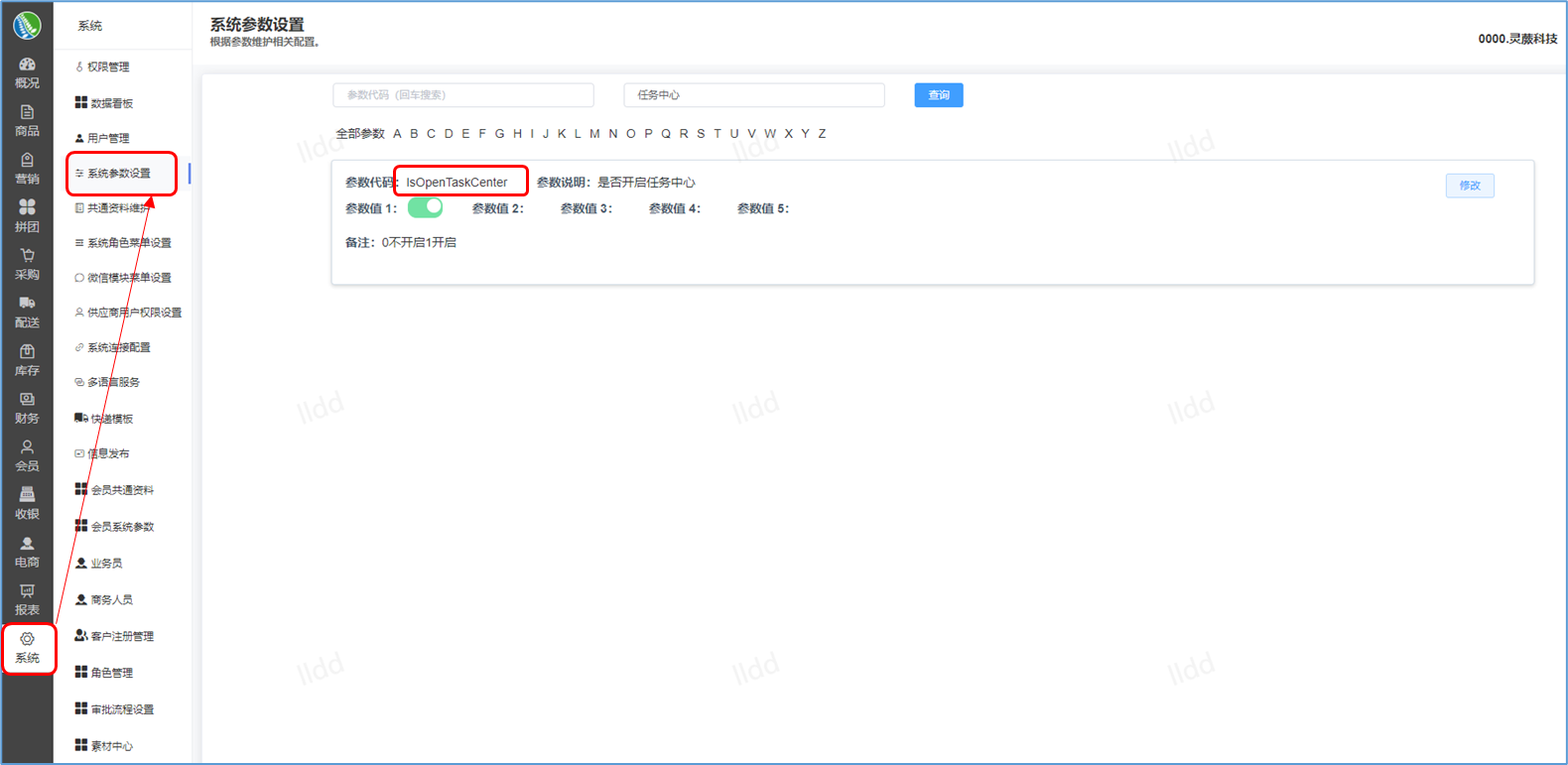
Task: Filter parameters by letter O
Action: (630, 134)
